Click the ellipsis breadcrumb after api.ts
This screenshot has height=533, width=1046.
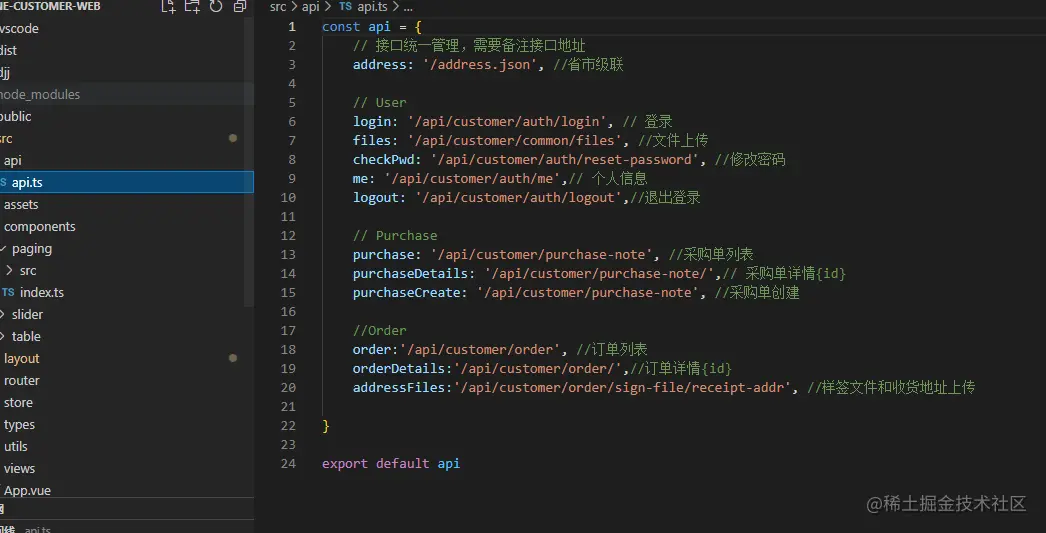tap(408, 7)
